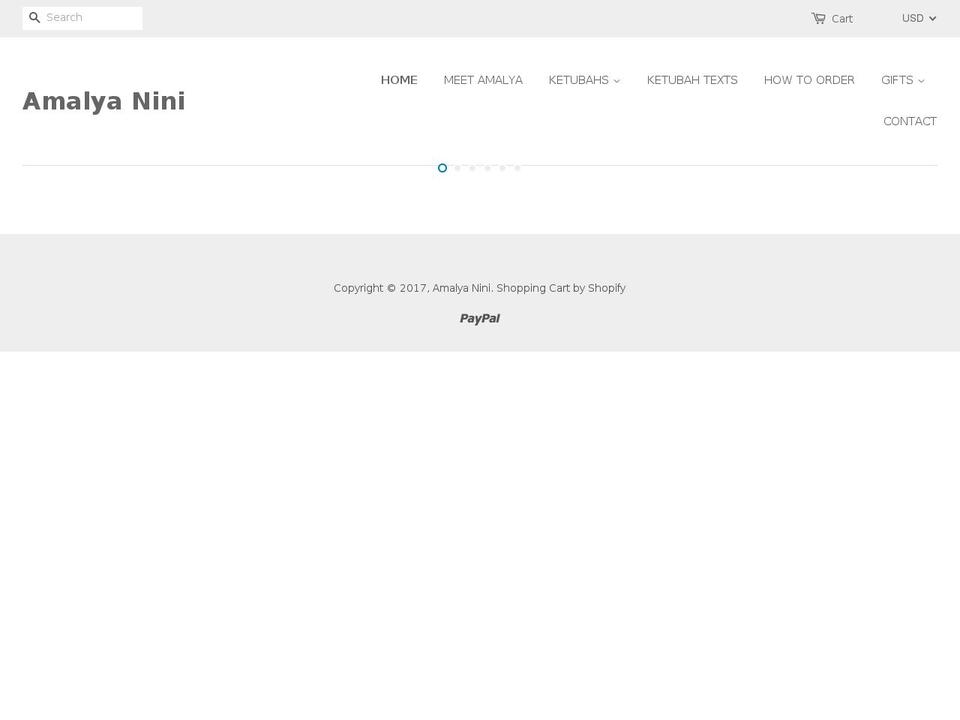Select the last slideshow indicator dot
The width and height of the screenshot is (960, 720).
(x=517, y=168)
